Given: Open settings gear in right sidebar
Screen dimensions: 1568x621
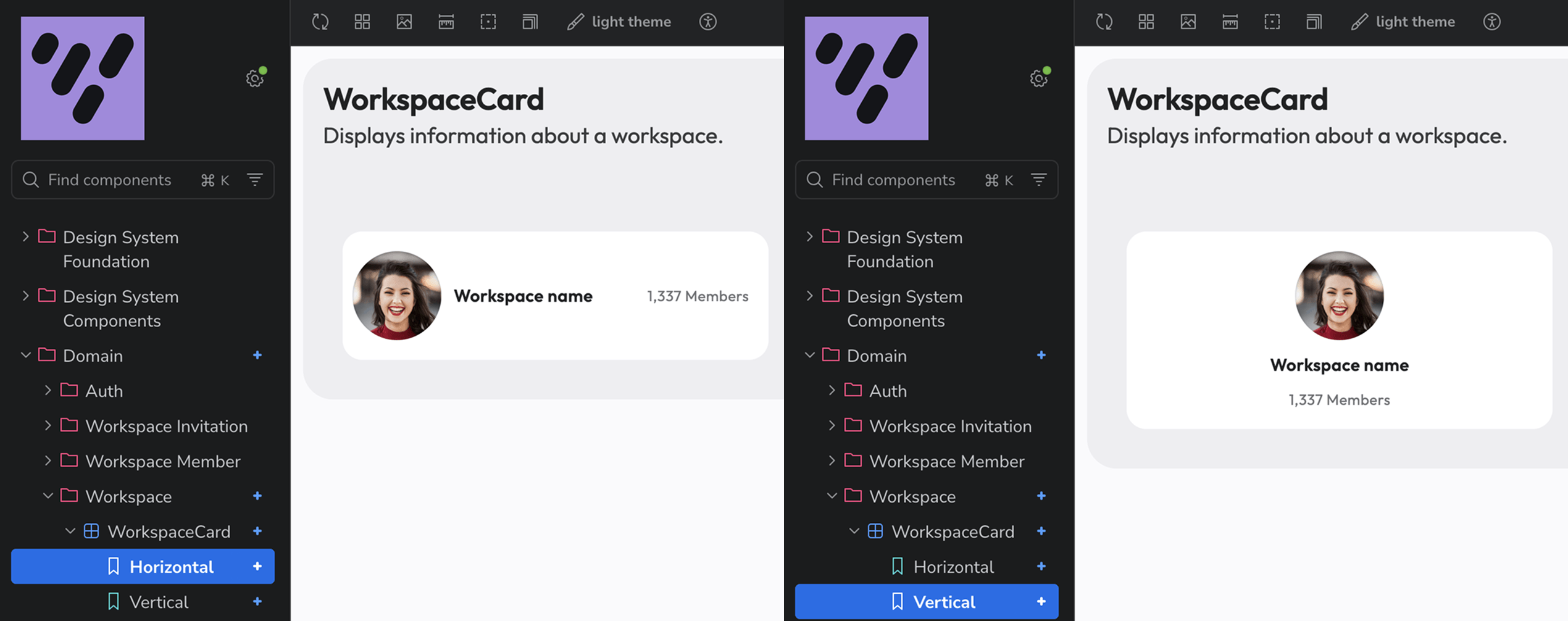Looking at the screenshot, I should click(1038, 78).
